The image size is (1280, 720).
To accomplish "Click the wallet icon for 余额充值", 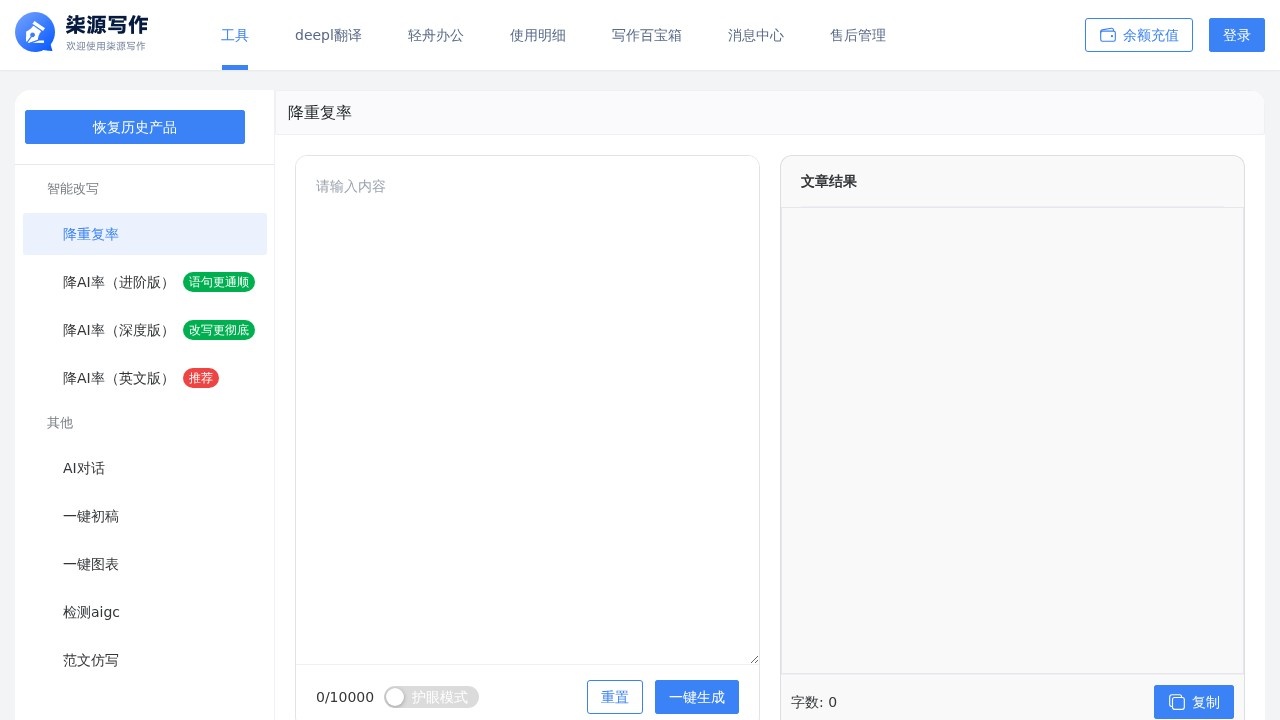I will (1108, 35).
